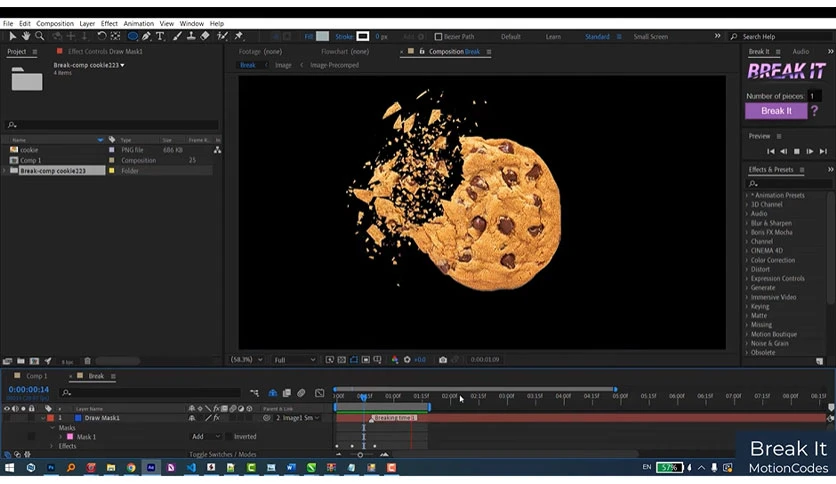
Task: Click the Windows Start button
Action: (9, 467)
